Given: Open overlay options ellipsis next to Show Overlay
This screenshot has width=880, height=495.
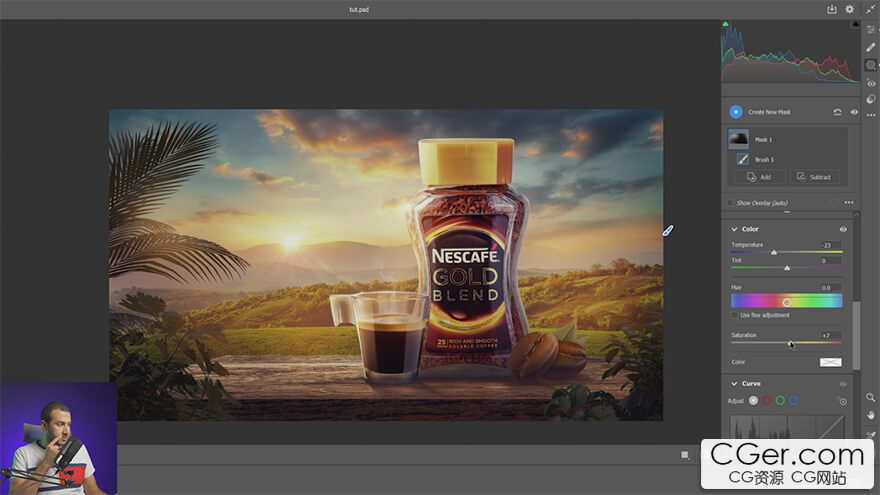Looking at the screenshot, I should [849, 203].
